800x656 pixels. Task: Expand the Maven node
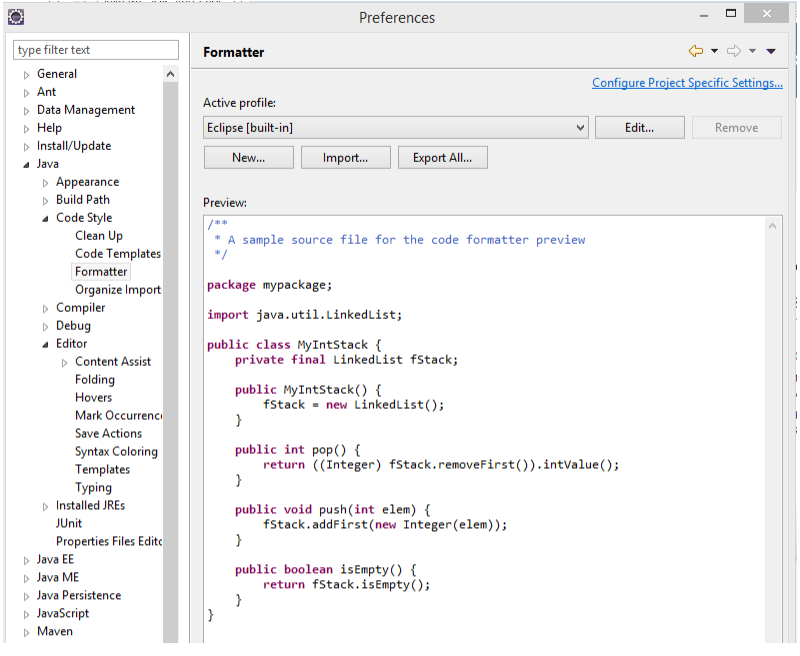(27, 633)
